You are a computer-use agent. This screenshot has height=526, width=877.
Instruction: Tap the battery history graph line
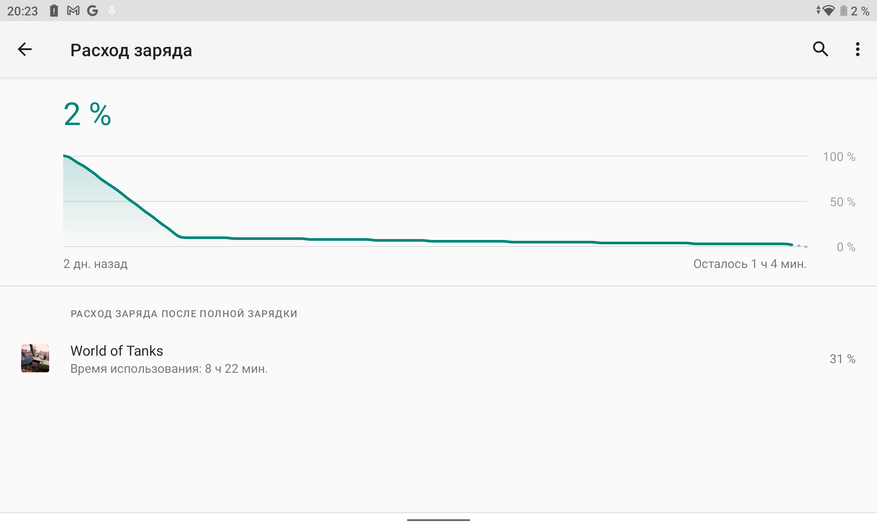tap(428, 241)
